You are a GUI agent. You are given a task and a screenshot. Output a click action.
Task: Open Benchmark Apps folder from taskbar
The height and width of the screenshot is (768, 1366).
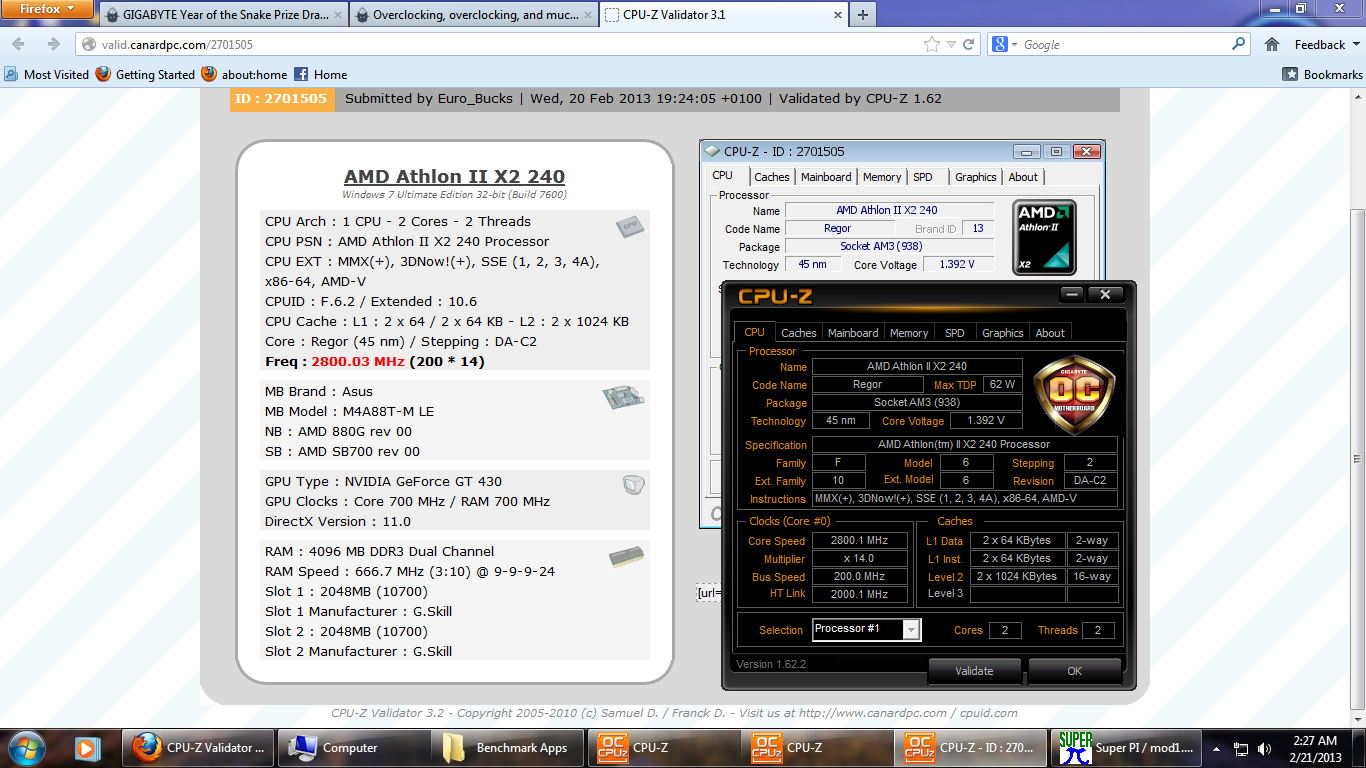pos(508,748)
